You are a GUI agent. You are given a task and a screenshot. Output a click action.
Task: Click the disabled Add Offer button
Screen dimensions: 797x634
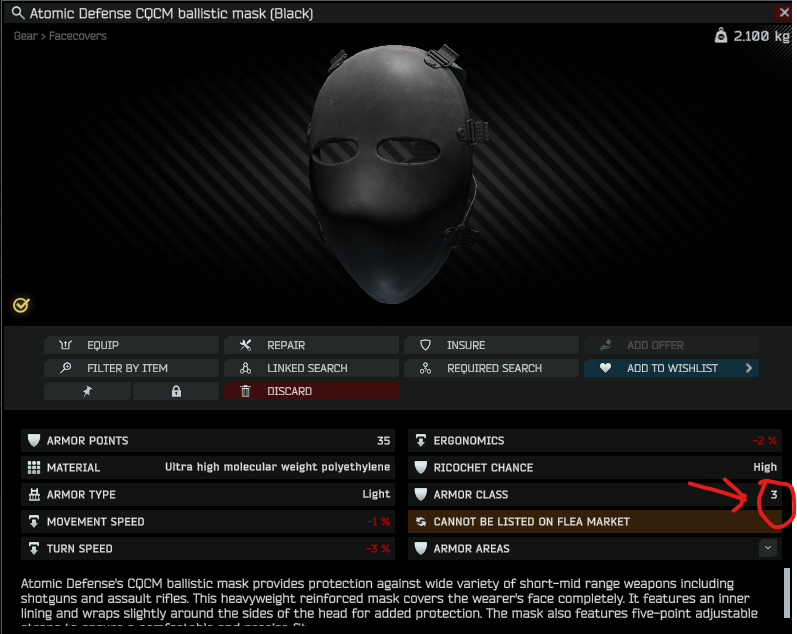(x=671, y=345)
